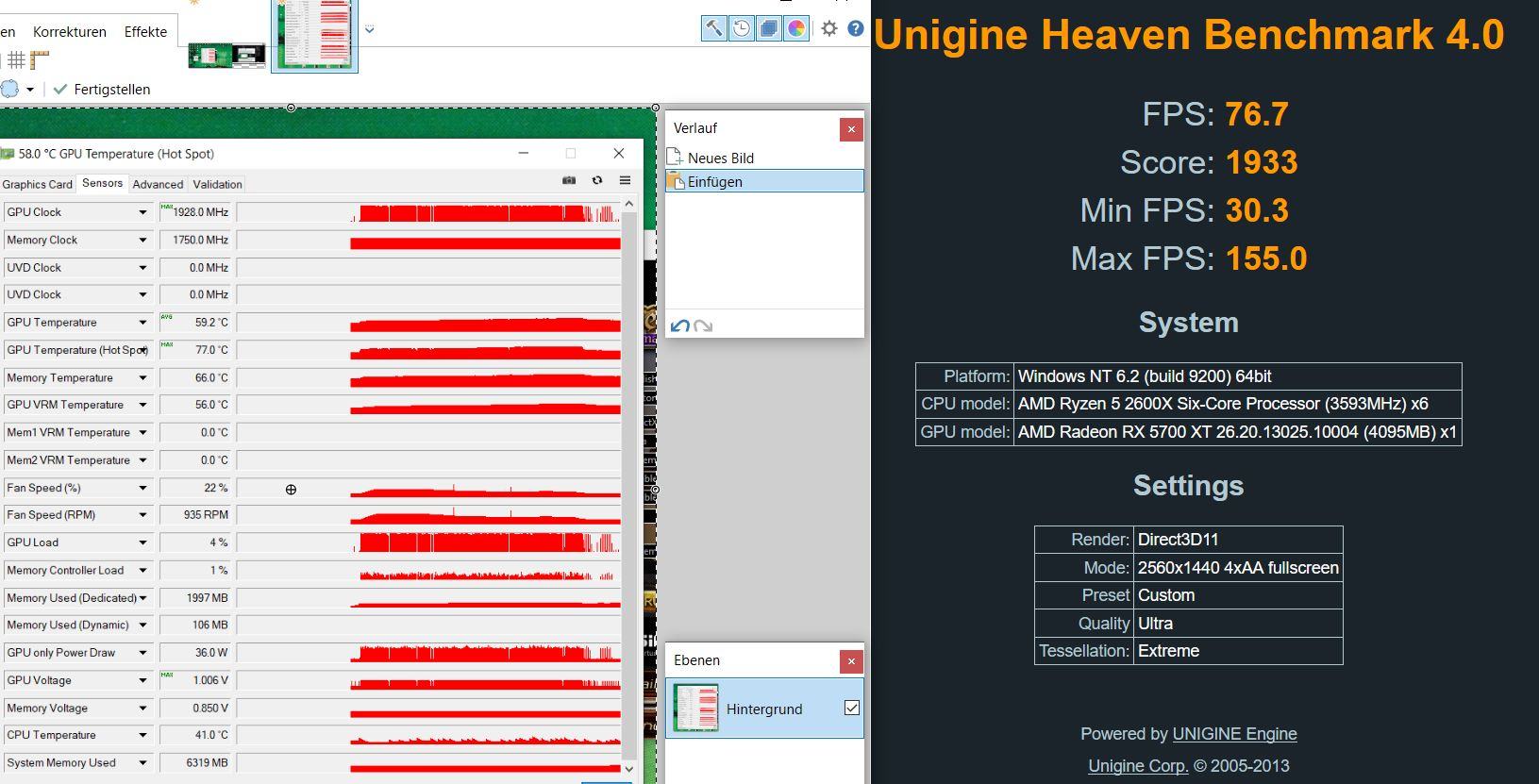
Task: Click the scroll down arrow in GPU-Z
Action: (x=629, y=768)
